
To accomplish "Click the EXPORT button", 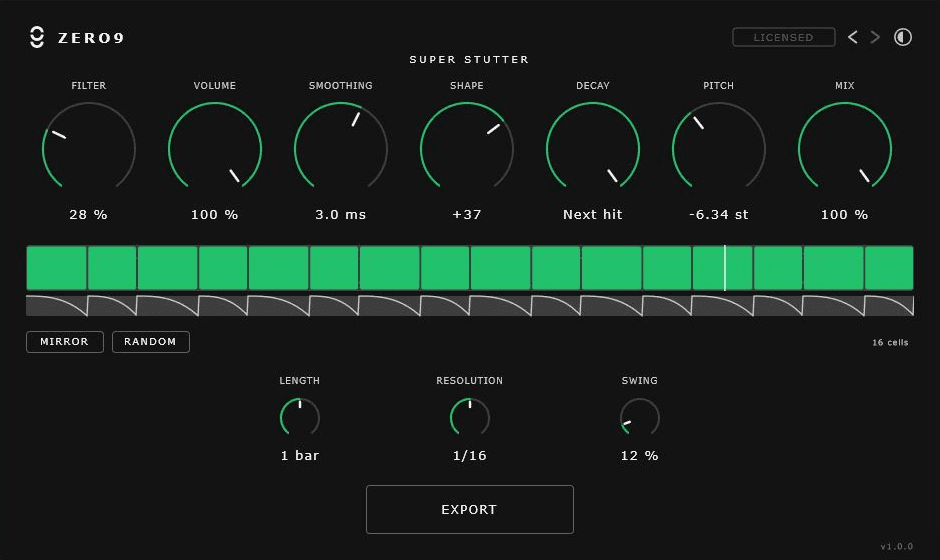I will 469,510.
